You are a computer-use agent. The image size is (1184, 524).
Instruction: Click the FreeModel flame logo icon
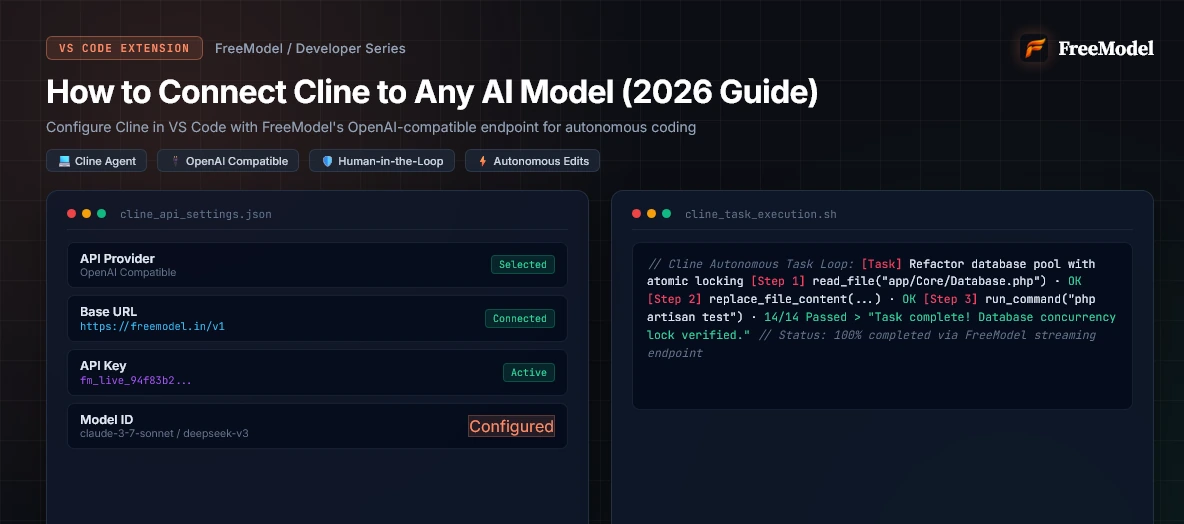click(1034, 48)
